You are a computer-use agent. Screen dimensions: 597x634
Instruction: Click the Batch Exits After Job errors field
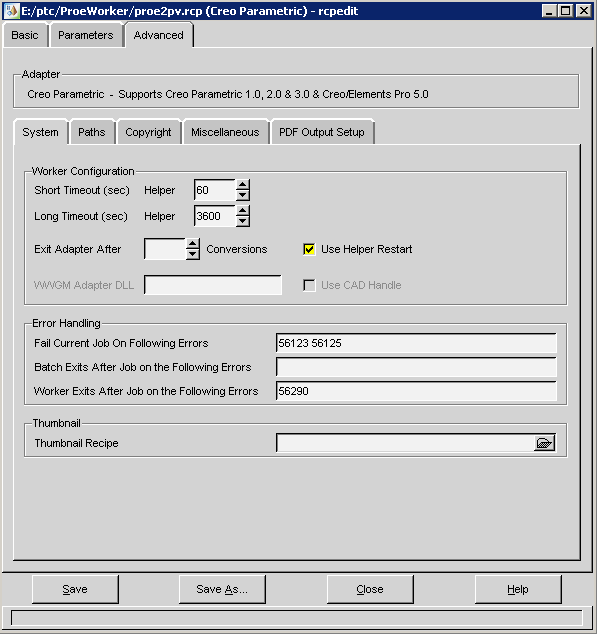pos(416,367)
